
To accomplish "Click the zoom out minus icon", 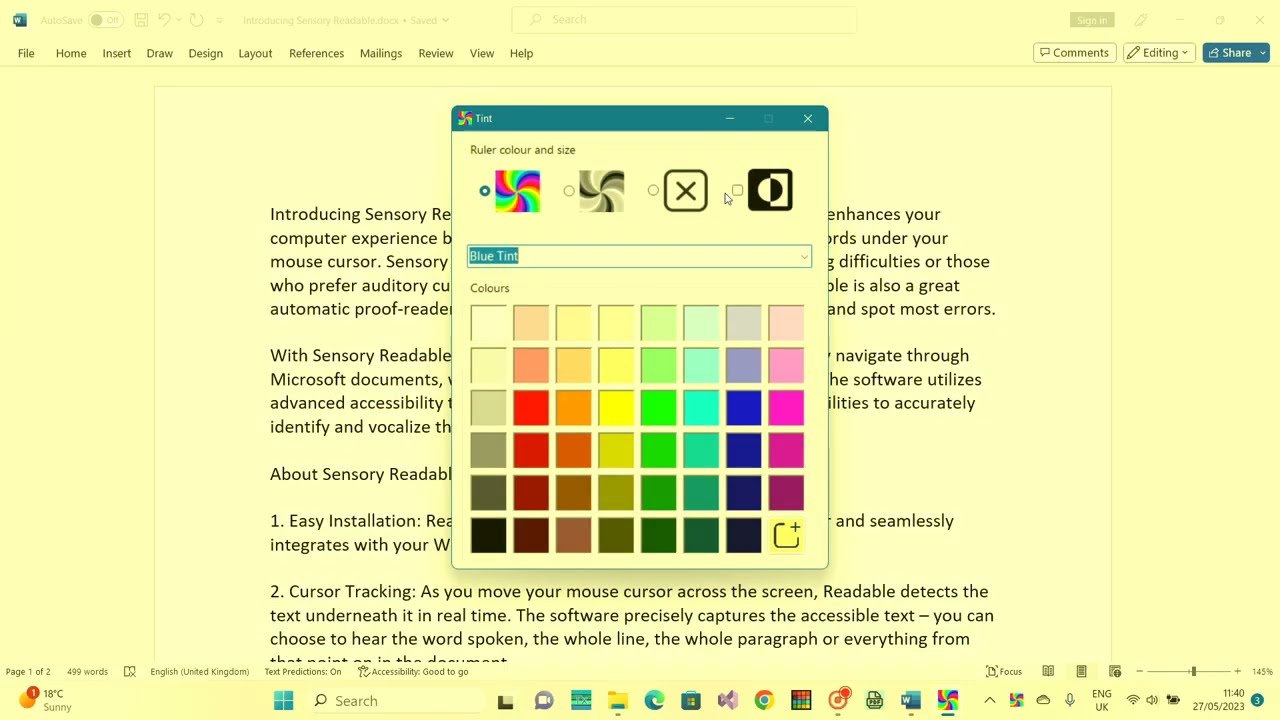I will 1139,671.
